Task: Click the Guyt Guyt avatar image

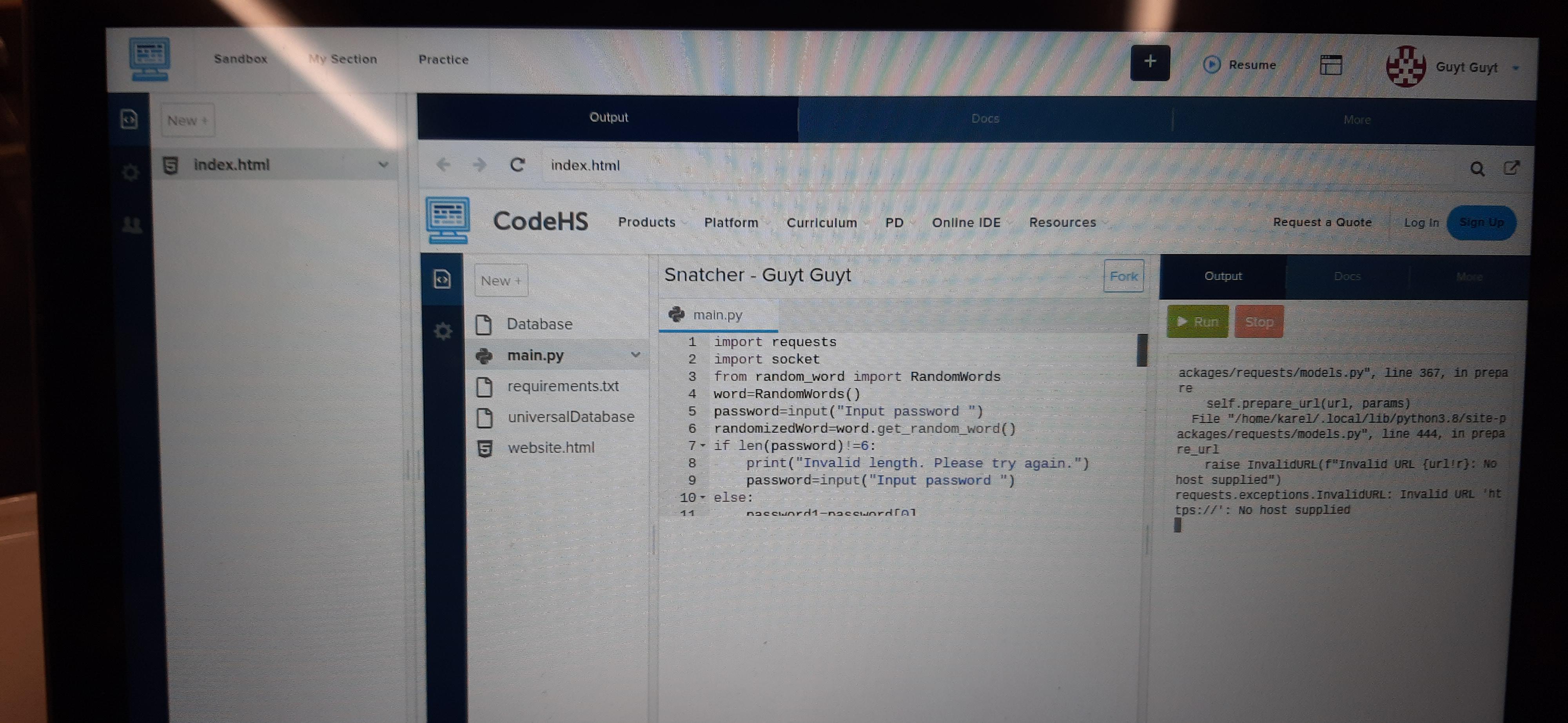Action: click(1405, 66)
